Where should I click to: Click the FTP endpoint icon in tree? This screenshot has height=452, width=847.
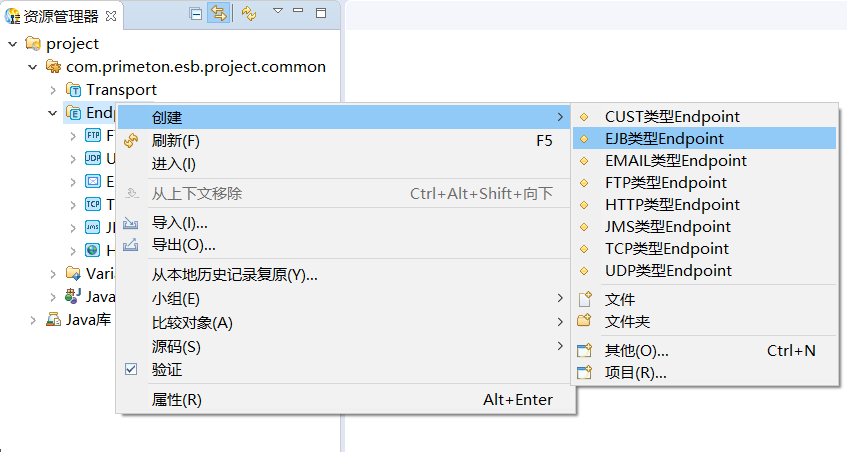(x=93, y=135)
